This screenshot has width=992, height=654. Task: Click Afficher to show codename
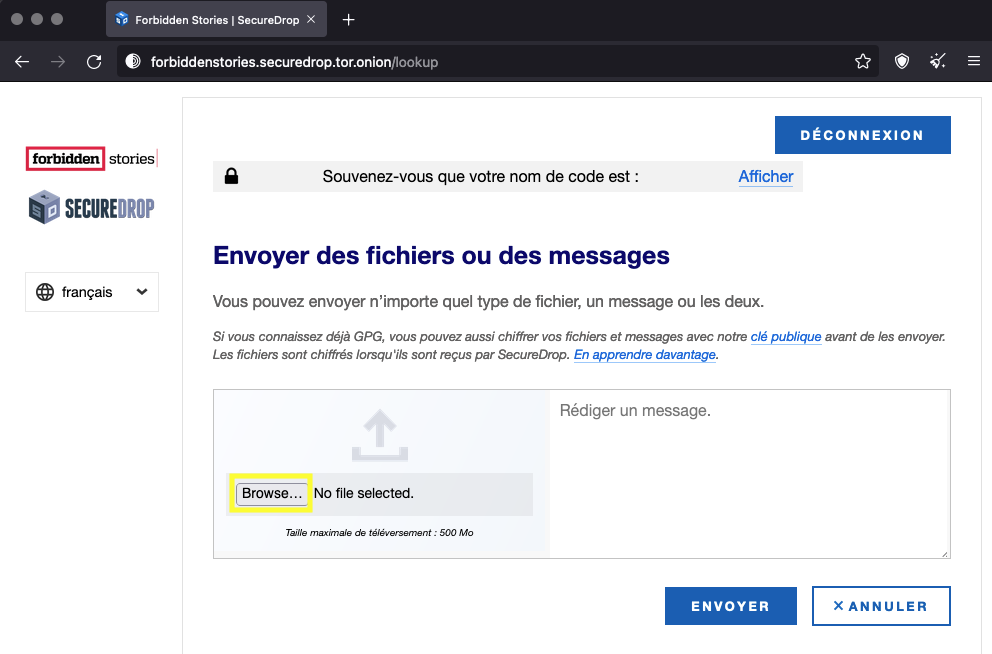click(765, 177)
